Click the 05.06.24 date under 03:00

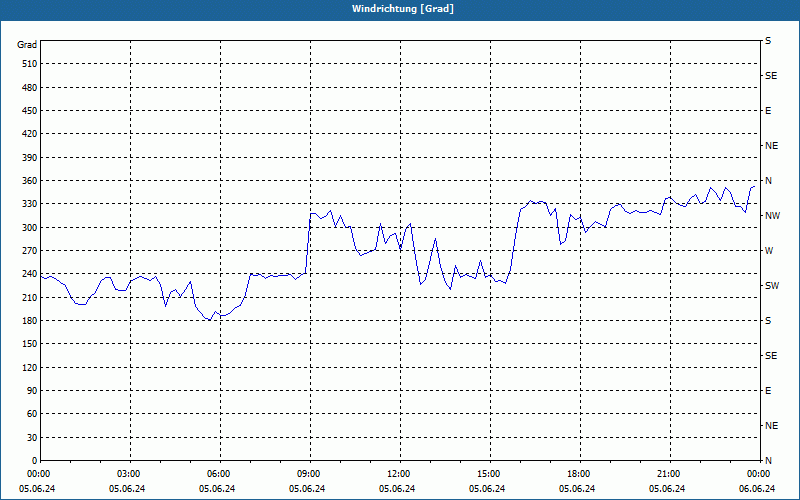(127, 489)
